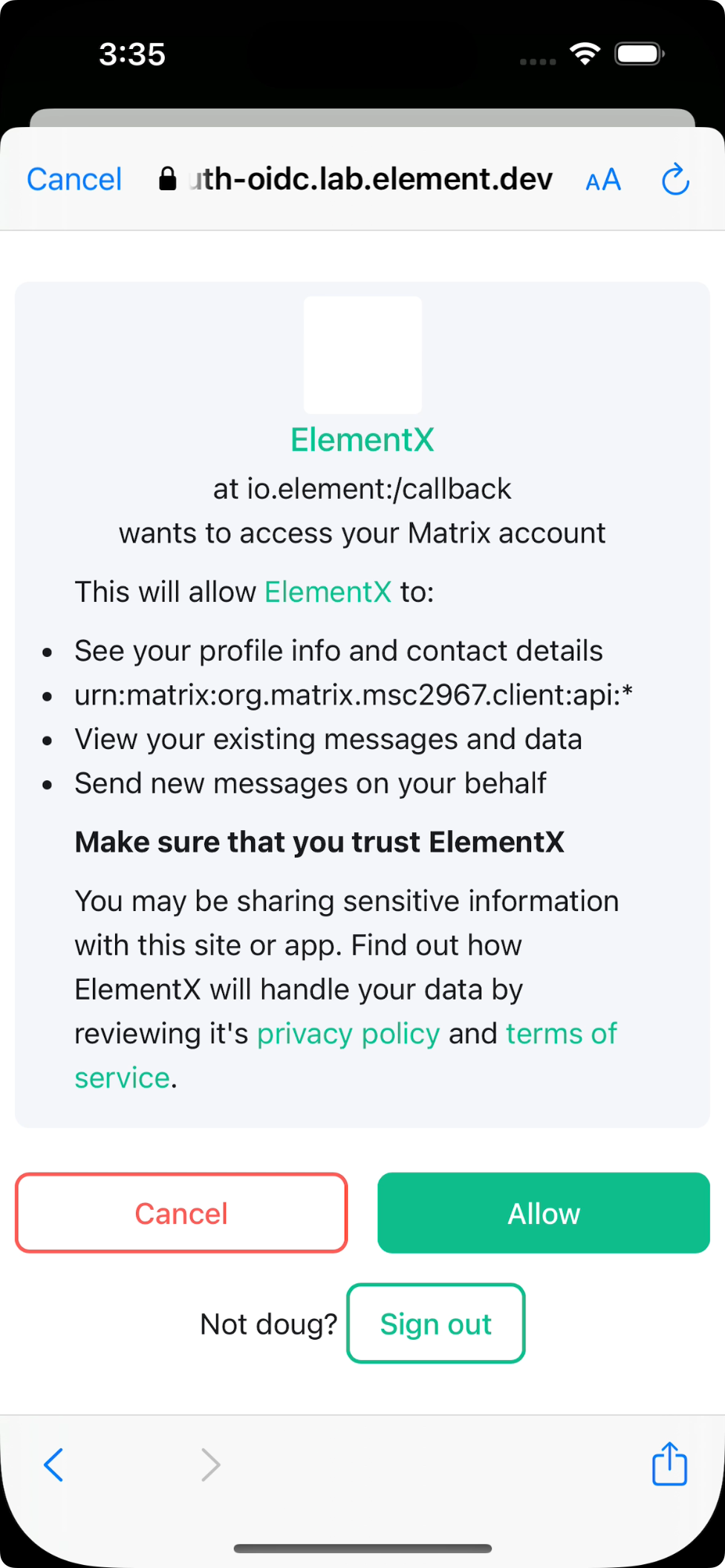Tap the blank ElementX app logo
725x1568 pixels.
[x=362, y=355]
